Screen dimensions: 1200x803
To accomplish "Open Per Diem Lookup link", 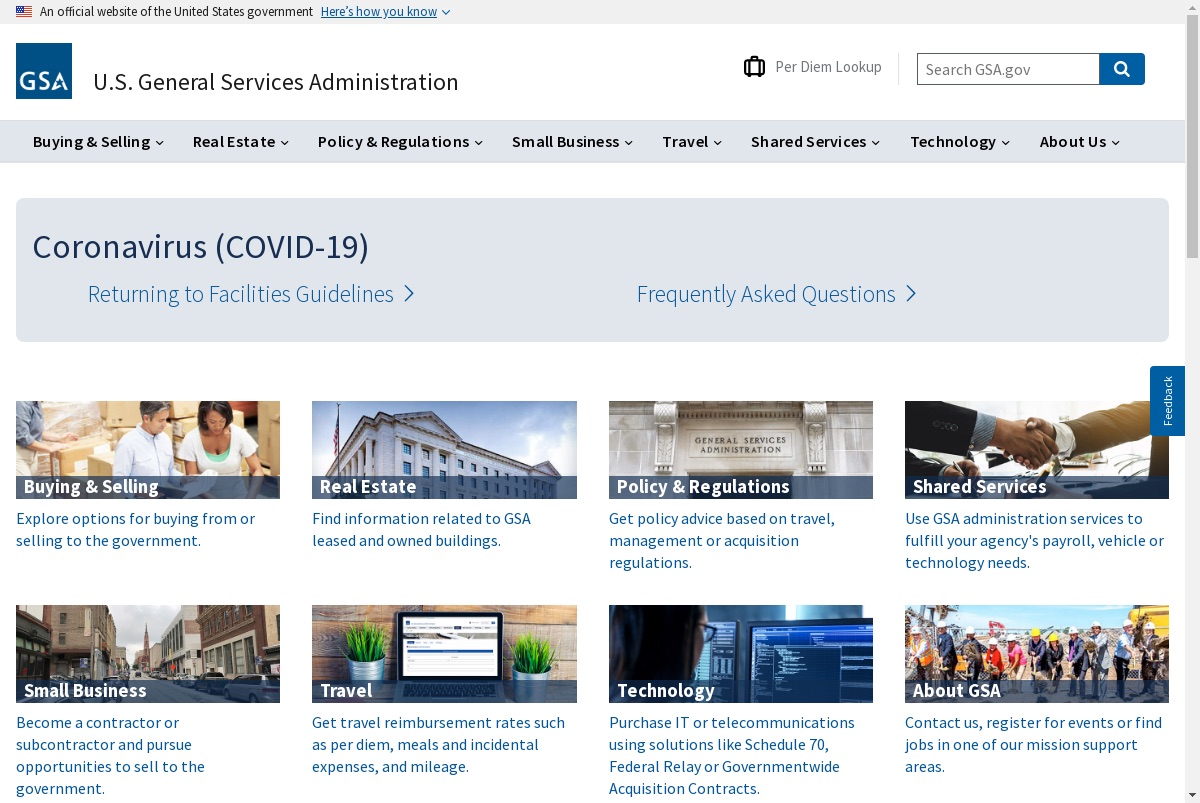I will tap(828, 67).
